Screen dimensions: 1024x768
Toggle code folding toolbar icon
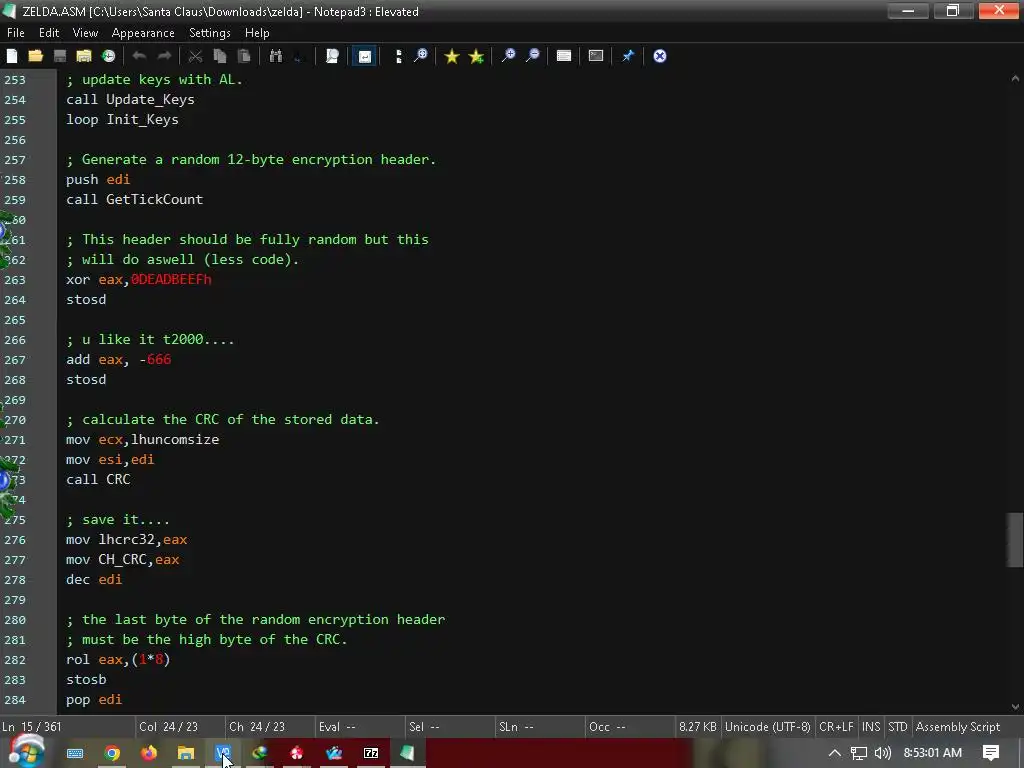pyautogui.click(x=398, y=56)
